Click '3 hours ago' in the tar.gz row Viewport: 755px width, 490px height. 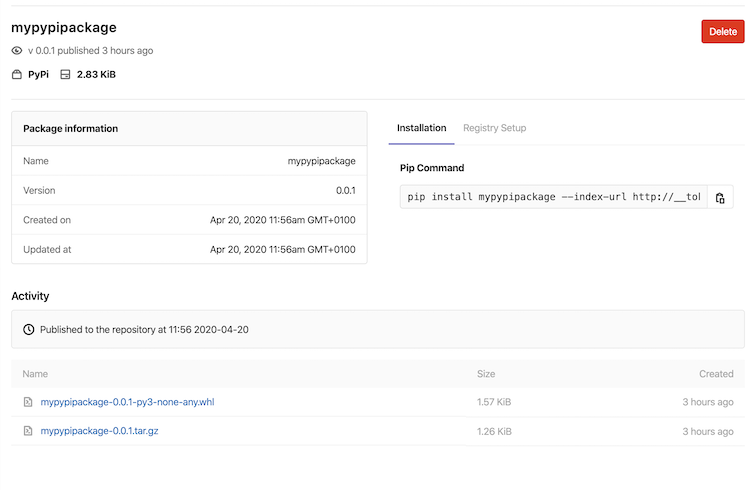(x=708, y=431)
